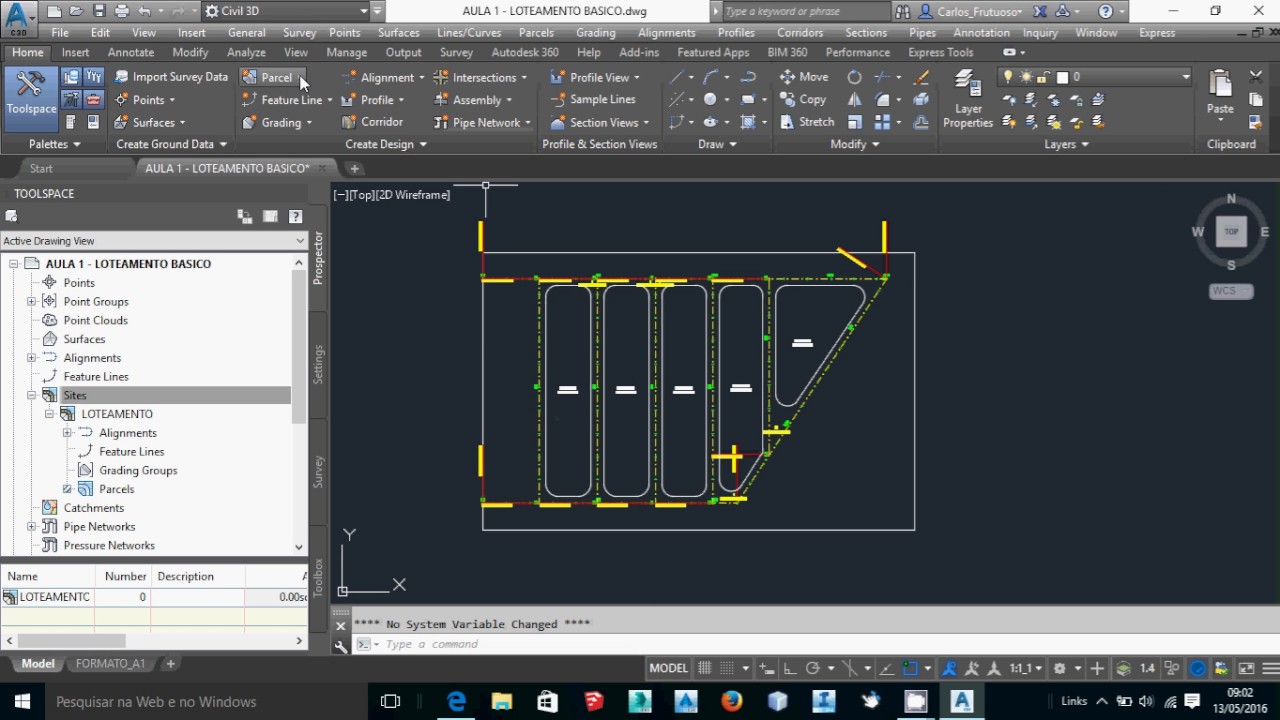Open Layer Properties manager
Image resolution: width=1280 pixels, height=720 pixels.
click(x=968, y=99)
